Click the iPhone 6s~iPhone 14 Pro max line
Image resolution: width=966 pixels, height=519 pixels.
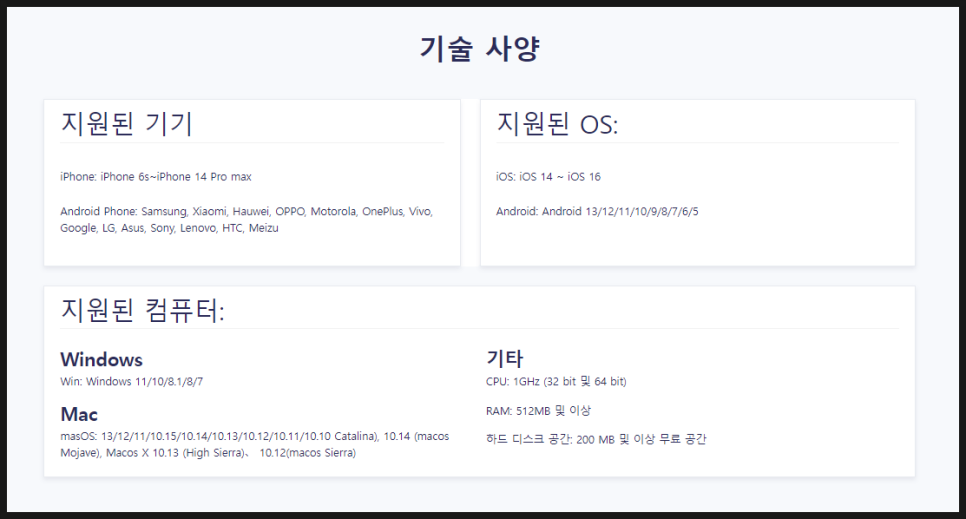click(156, 177)
